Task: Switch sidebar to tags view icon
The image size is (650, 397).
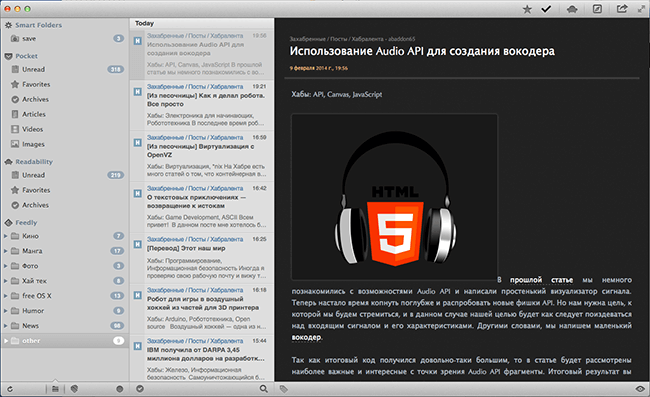Action: (75, 389)
